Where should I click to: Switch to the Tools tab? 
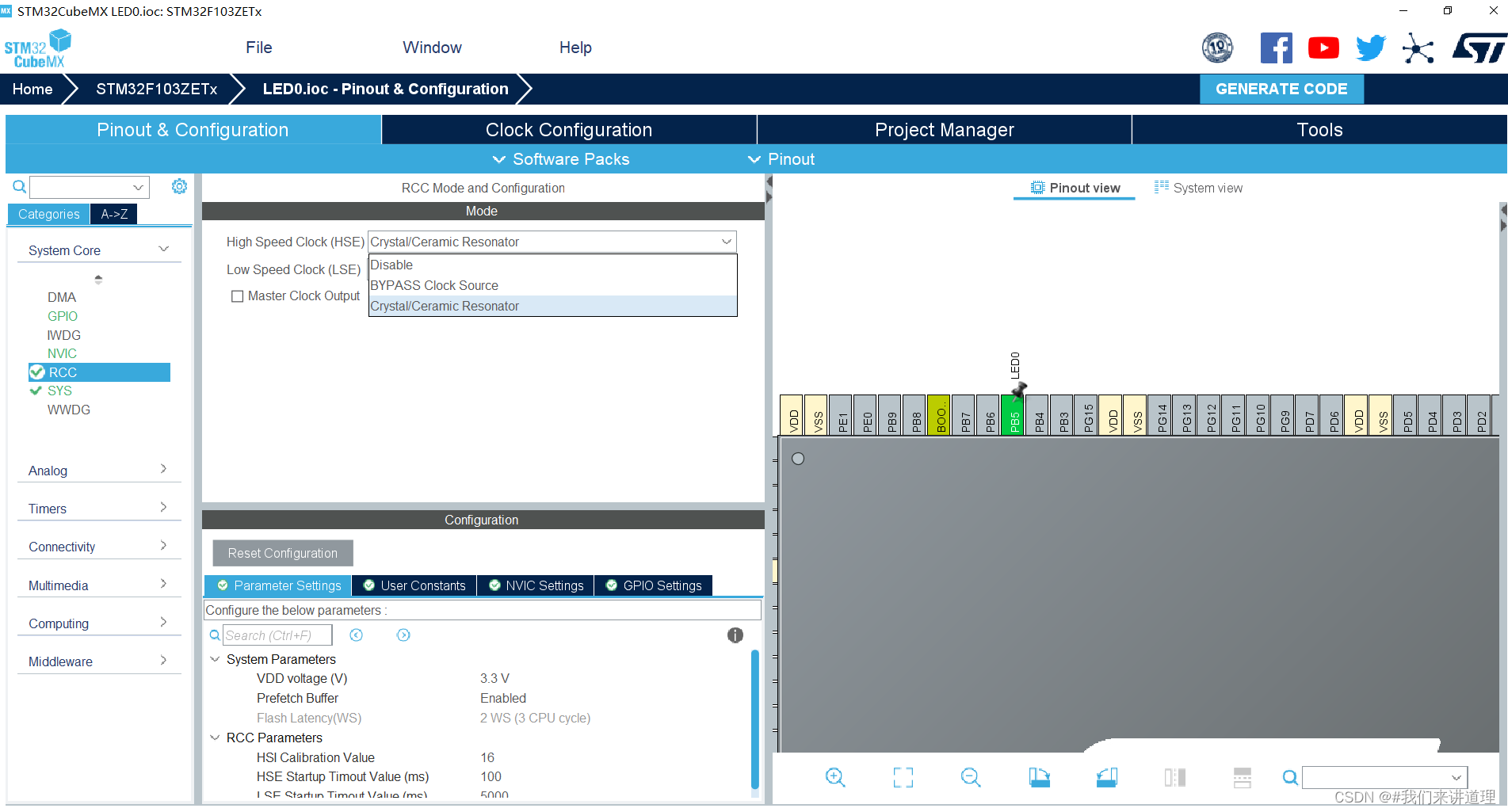coord(1319,130)
